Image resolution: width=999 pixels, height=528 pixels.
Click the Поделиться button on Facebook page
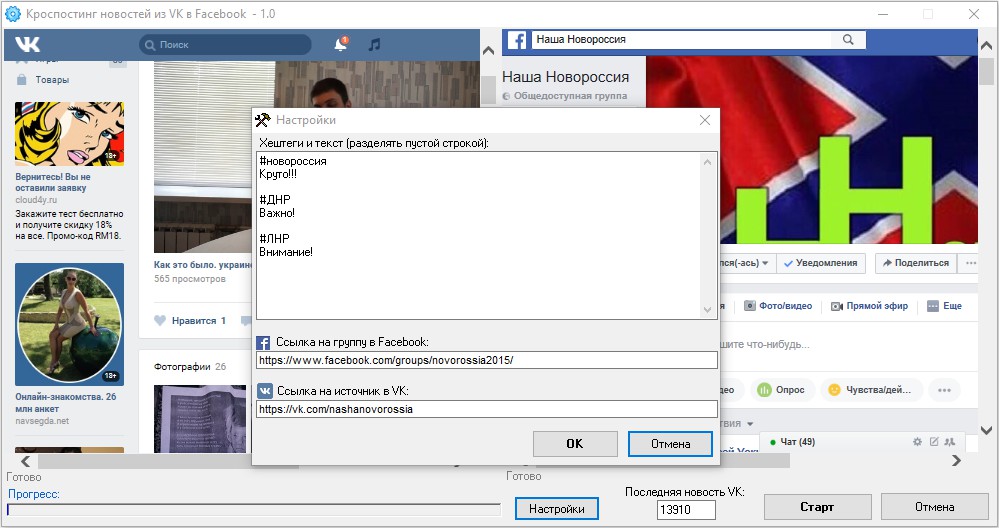[x=916, y=263]
